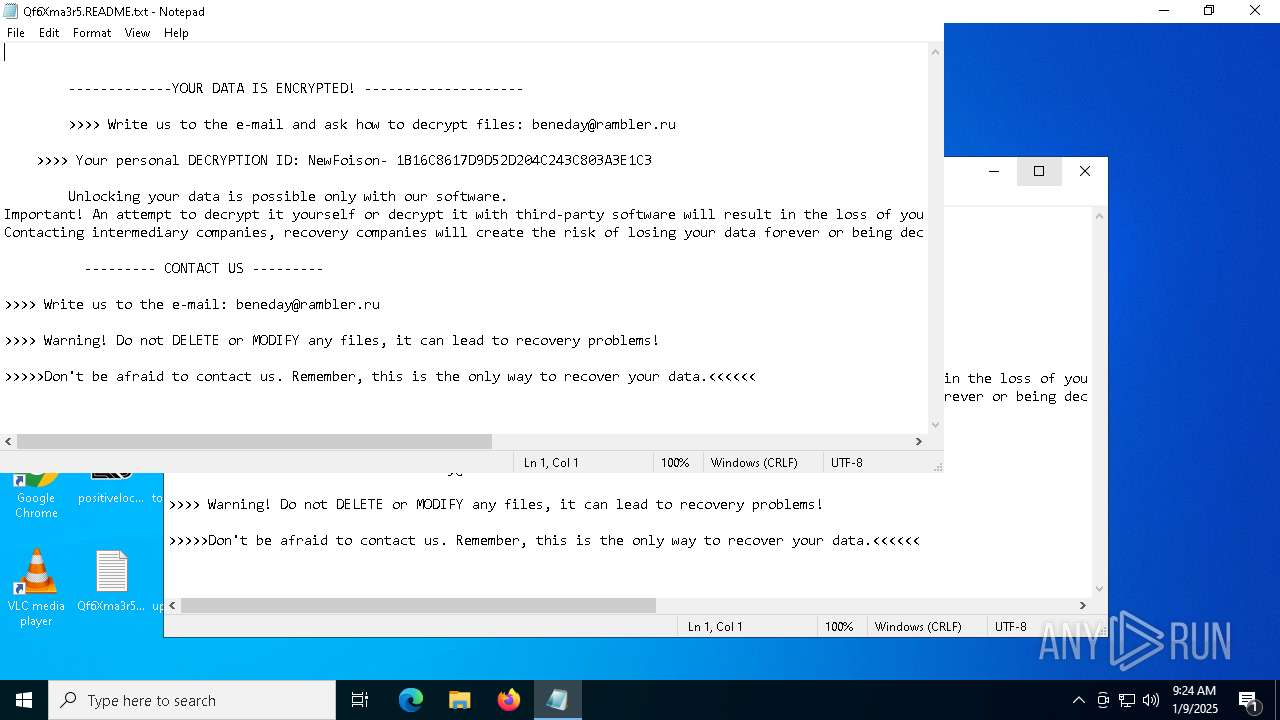This screenshot has width=1280, height=720.
Task: Click the front Notepad scroll-down arrow
Action: point(935,424)
